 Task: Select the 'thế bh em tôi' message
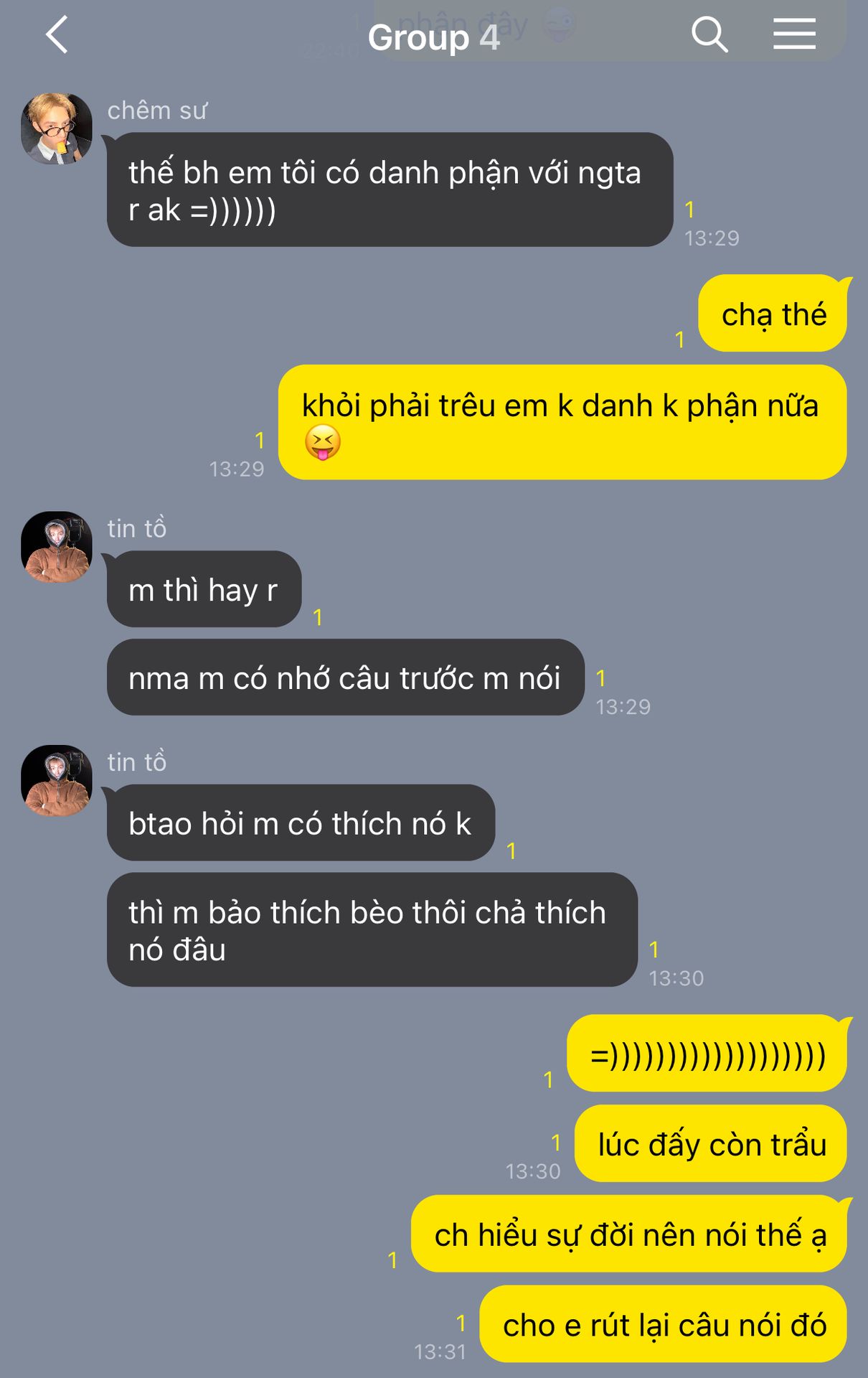click(390, 189)
